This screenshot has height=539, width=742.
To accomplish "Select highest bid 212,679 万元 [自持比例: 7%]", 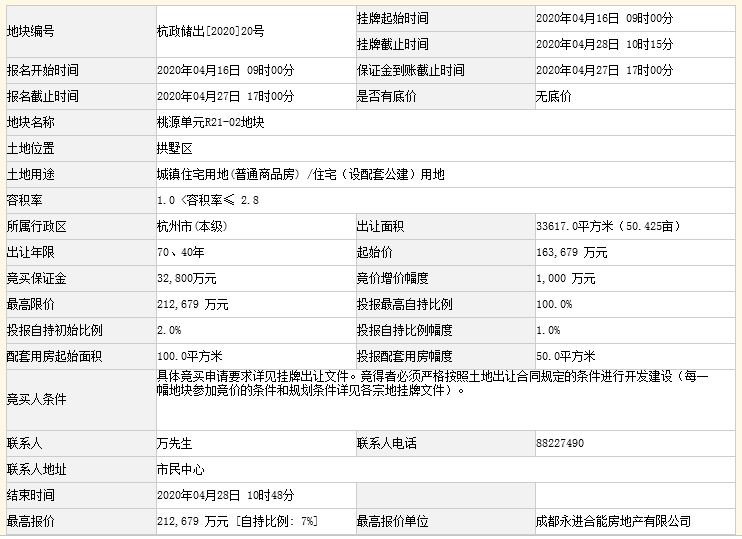I will coord(238,521).
